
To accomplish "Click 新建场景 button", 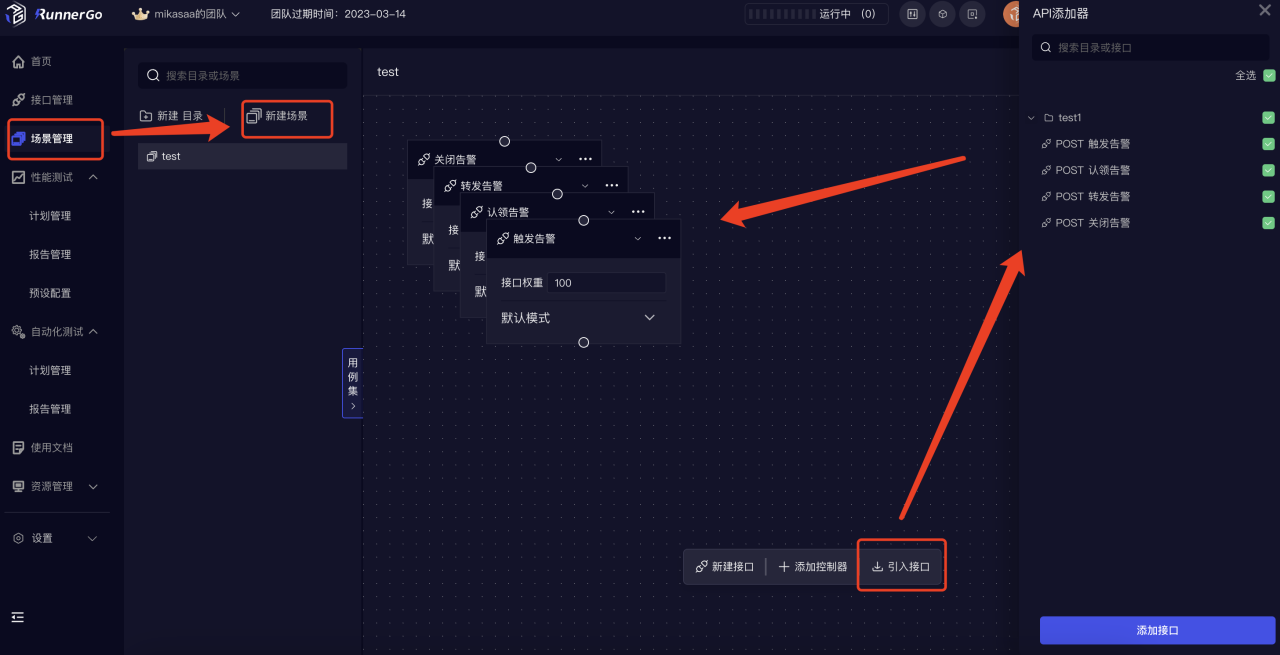I will 278,116.
